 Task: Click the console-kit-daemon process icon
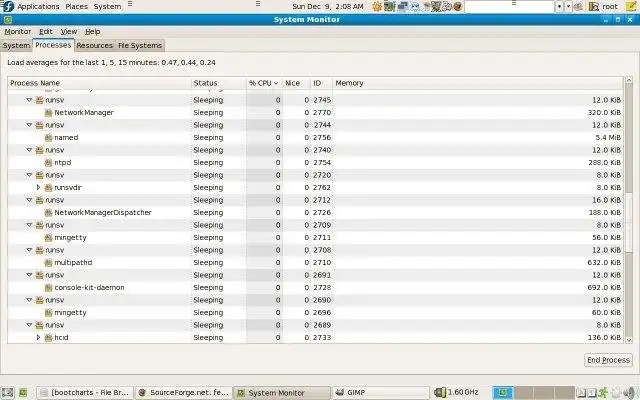pos(49,287)
